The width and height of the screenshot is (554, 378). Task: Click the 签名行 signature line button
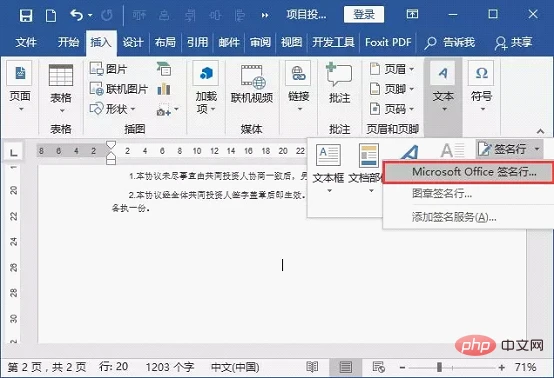(502, 149)
